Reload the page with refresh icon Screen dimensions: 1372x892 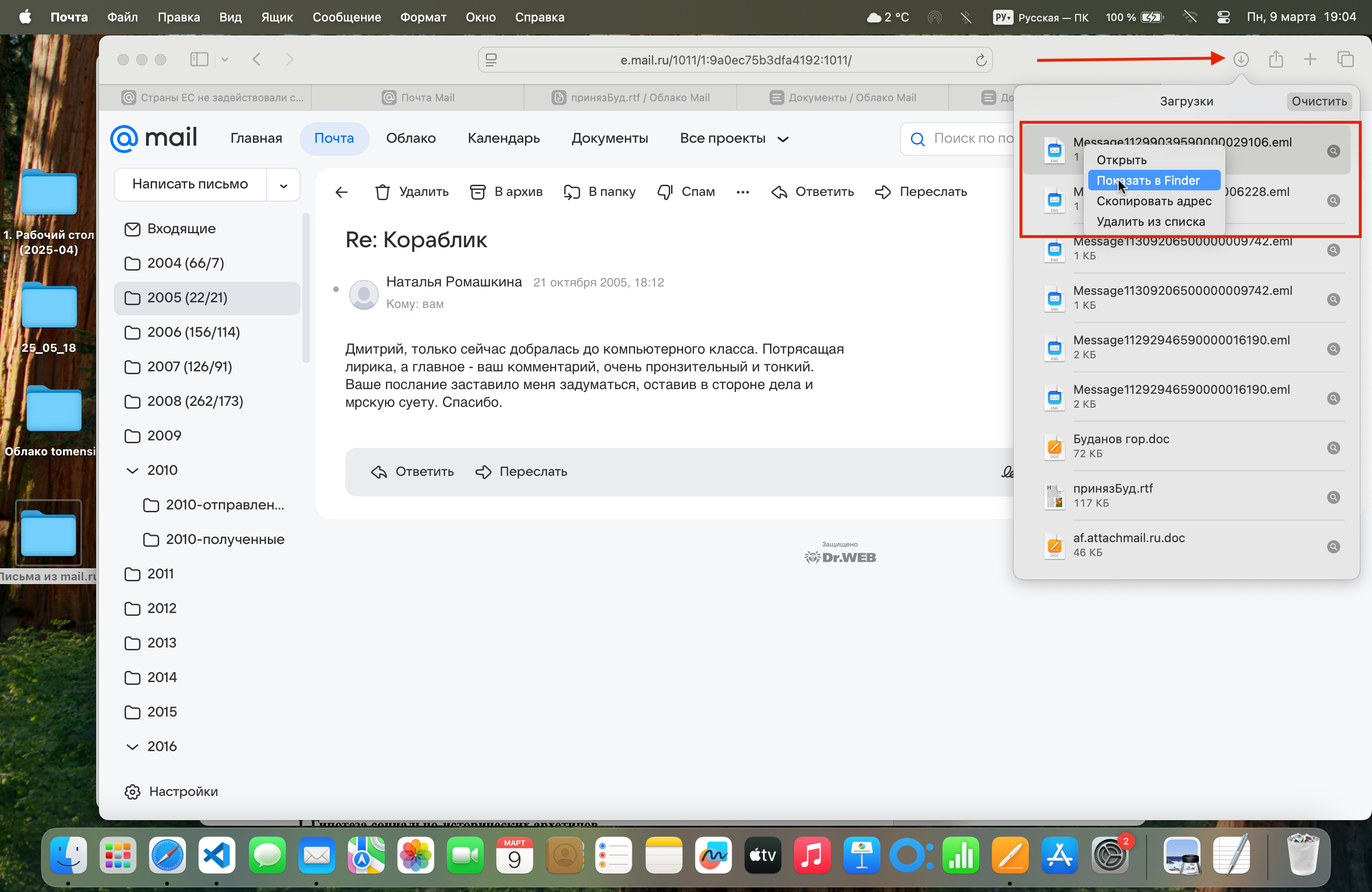pyautogui.click(x=980, y=60)
